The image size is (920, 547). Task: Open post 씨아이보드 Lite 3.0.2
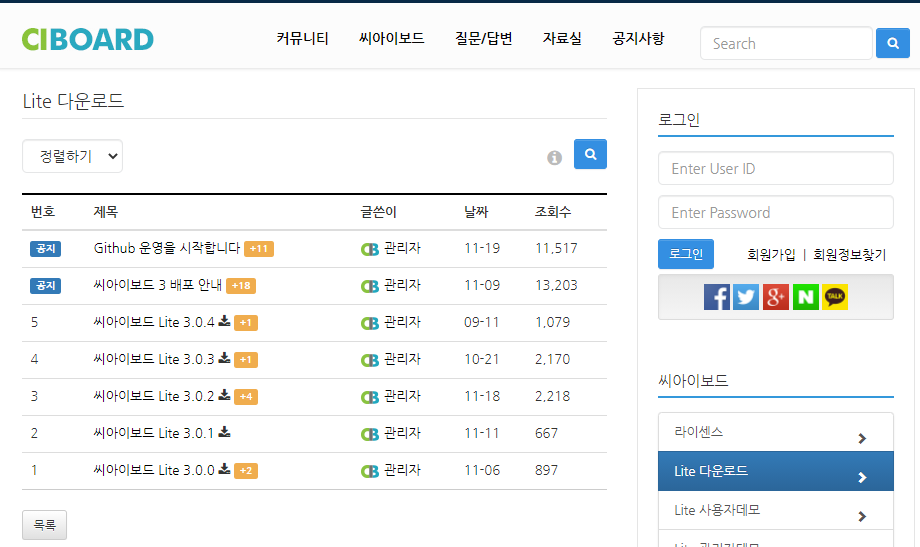tap(154, 396)
